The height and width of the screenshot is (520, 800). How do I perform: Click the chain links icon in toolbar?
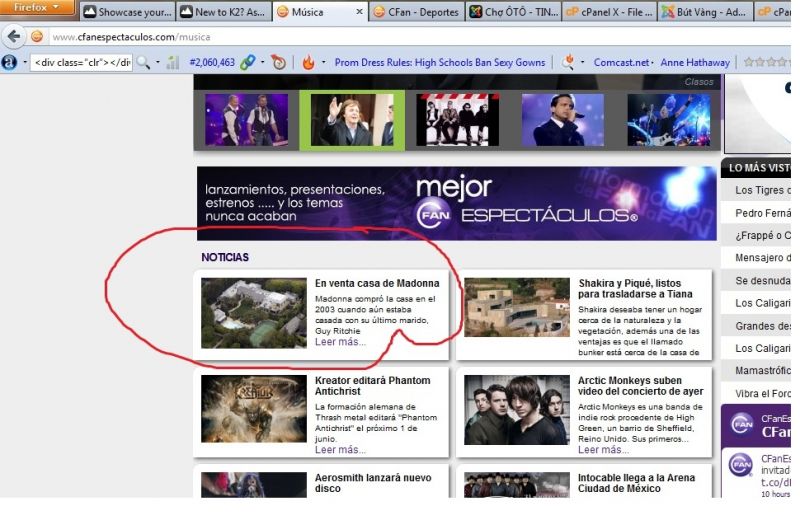[247, 62]
